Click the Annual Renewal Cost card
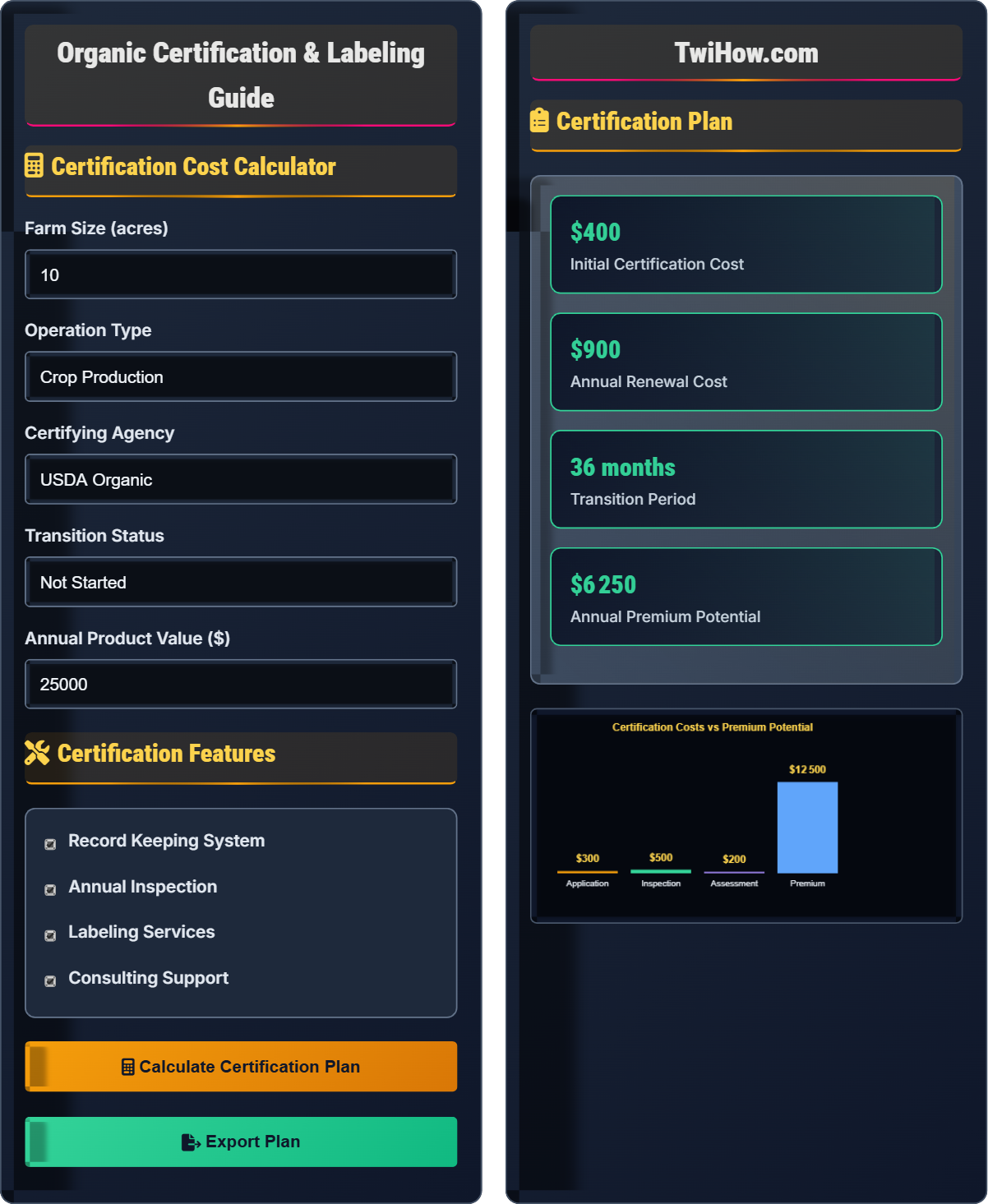The width and height of the screenshot is (988, 1204). 746,362
